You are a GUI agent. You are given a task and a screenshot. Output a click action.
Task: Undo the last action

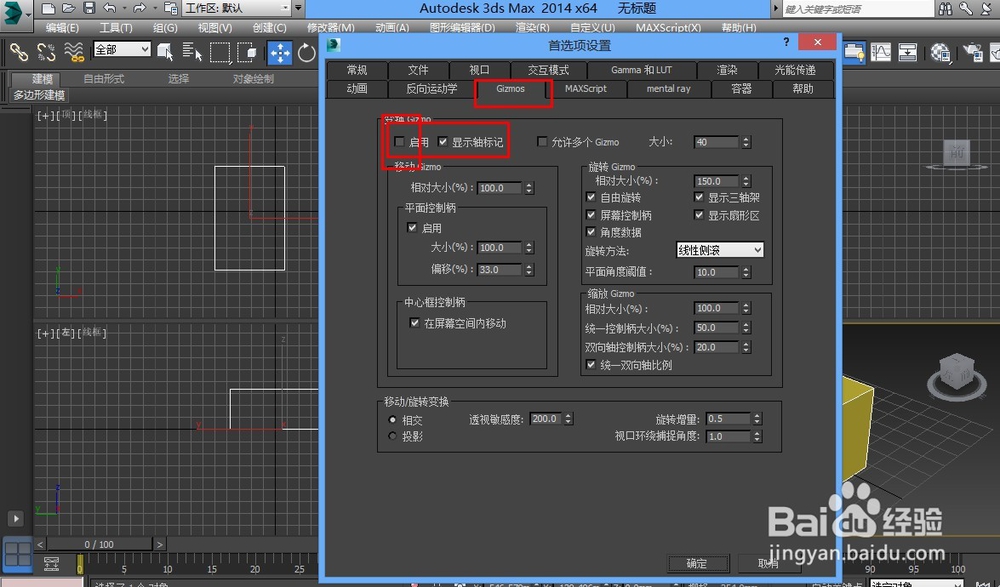click(x=110, y=8)
